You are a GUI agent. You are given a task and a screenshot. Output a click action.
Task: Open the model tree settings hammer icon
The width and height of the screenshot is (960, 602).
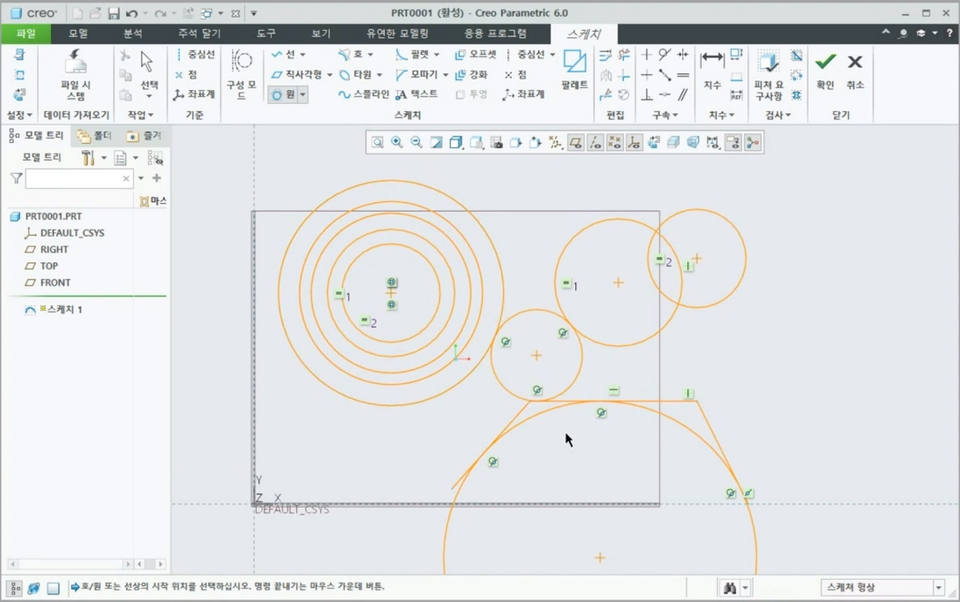coord(88,158)
